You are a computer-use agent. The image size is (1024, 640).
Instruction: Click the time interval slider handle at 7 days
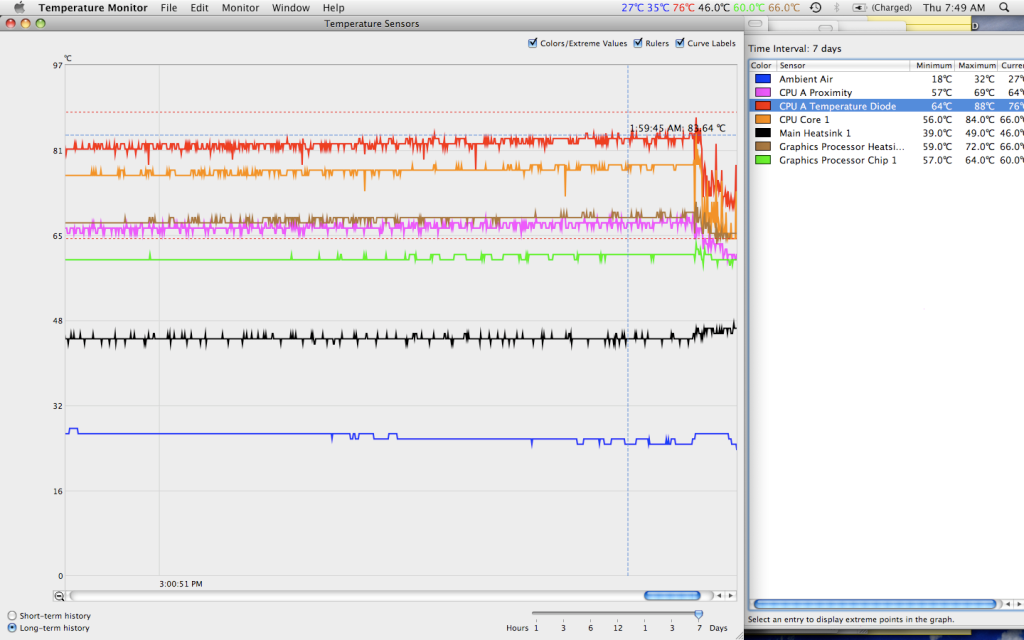(x=698, y=615)
